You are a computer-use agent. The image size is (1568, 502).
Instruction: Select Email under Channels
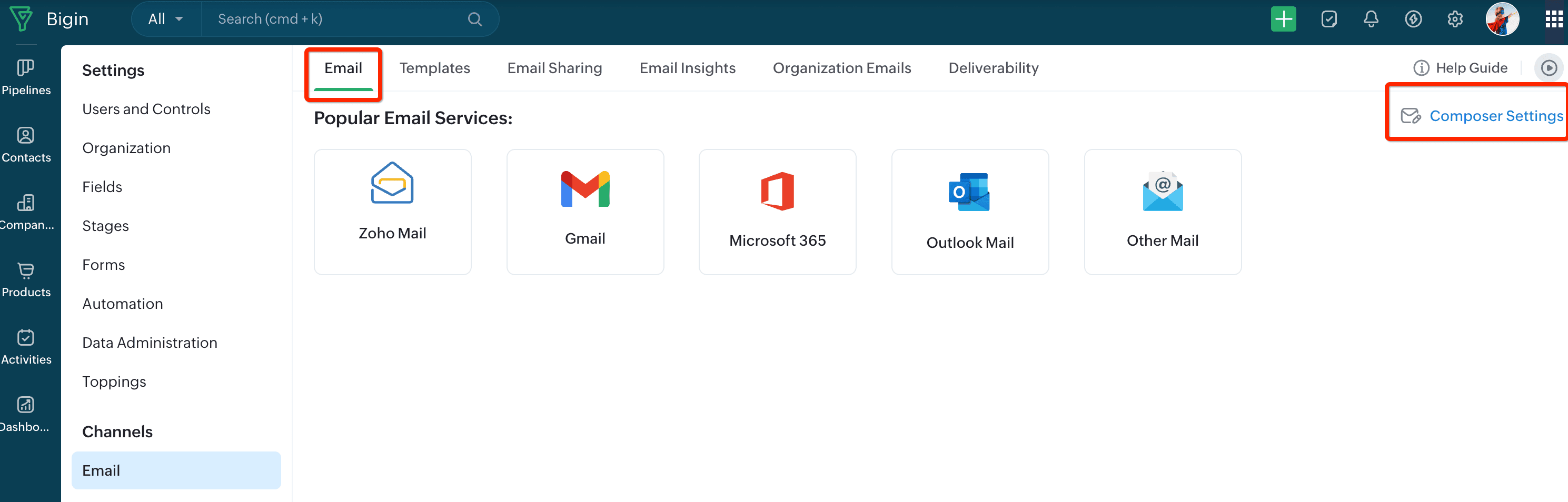(176, 470)
